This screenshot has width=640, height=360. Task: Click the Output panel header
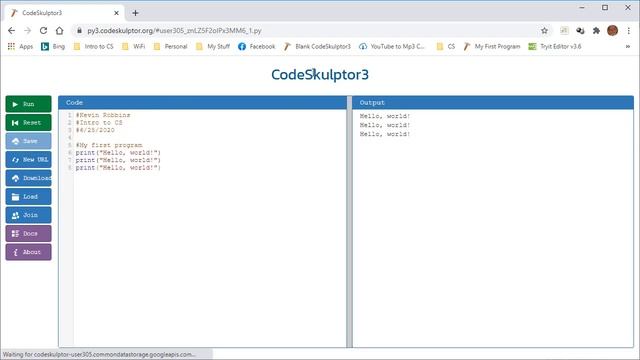click(x=493, y=102)
